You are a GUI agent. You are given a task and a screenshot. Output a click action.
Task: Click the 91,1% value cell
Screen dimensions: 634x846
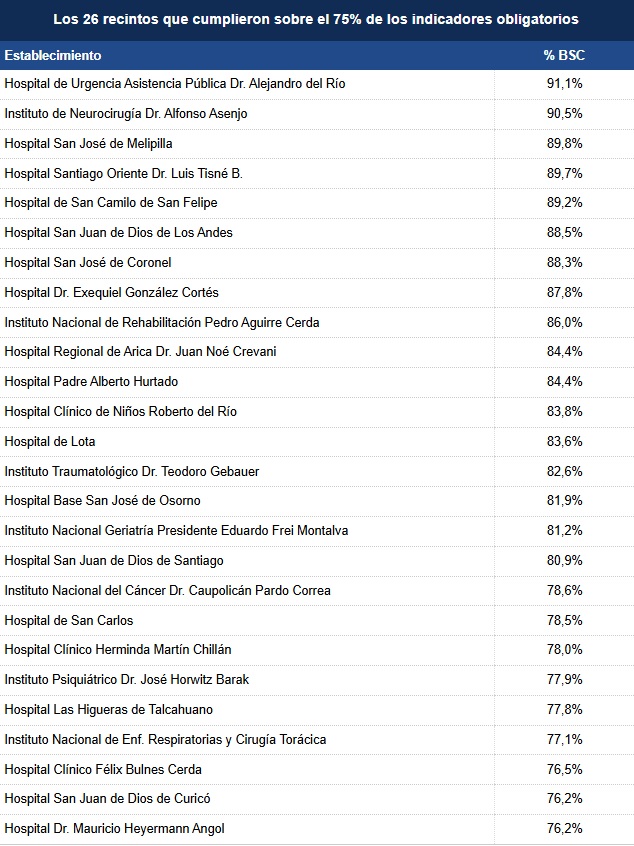pos(564,84)
